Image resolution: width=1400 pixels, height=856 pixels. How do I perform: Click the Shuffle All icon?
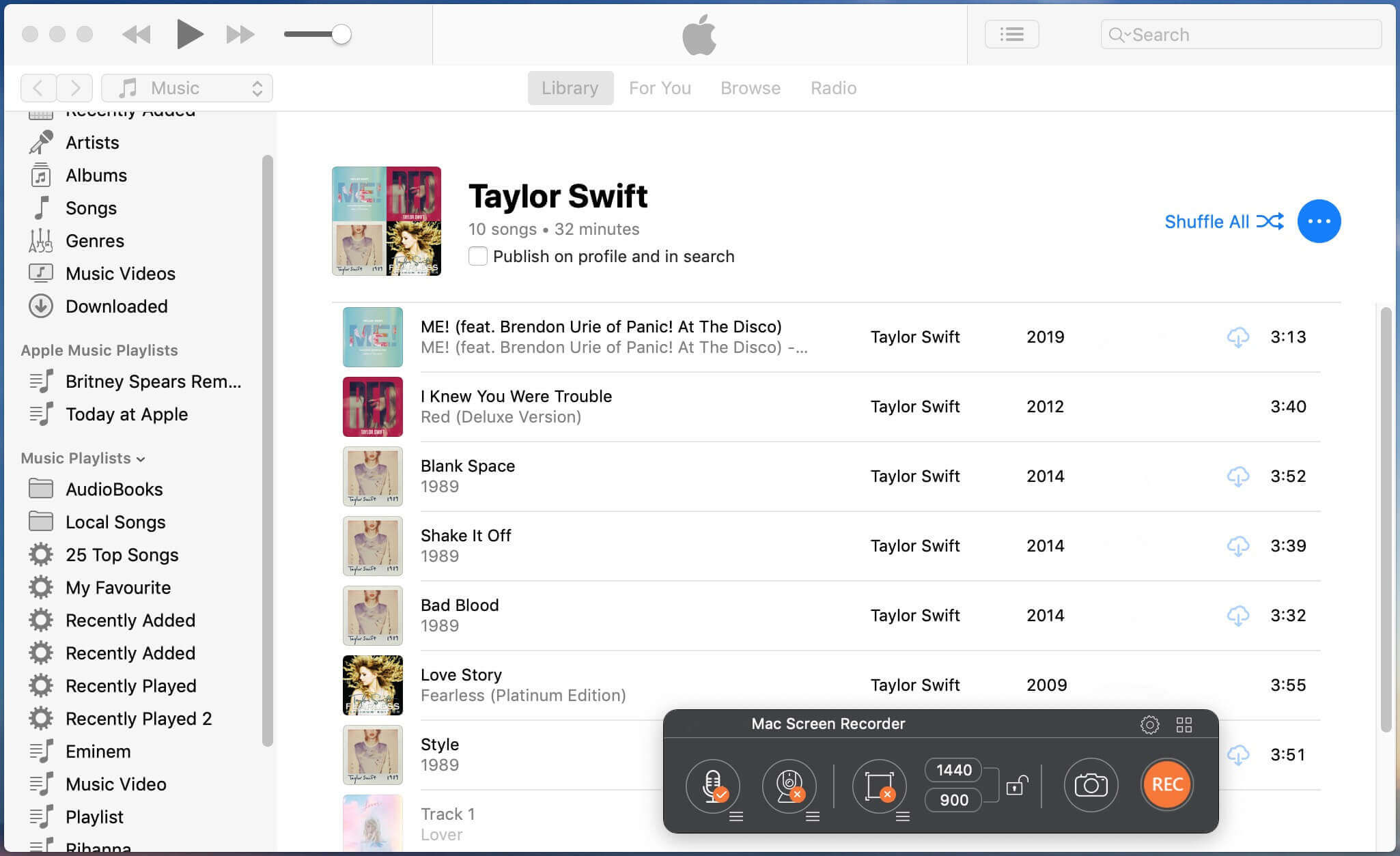tap(1270, 222)
